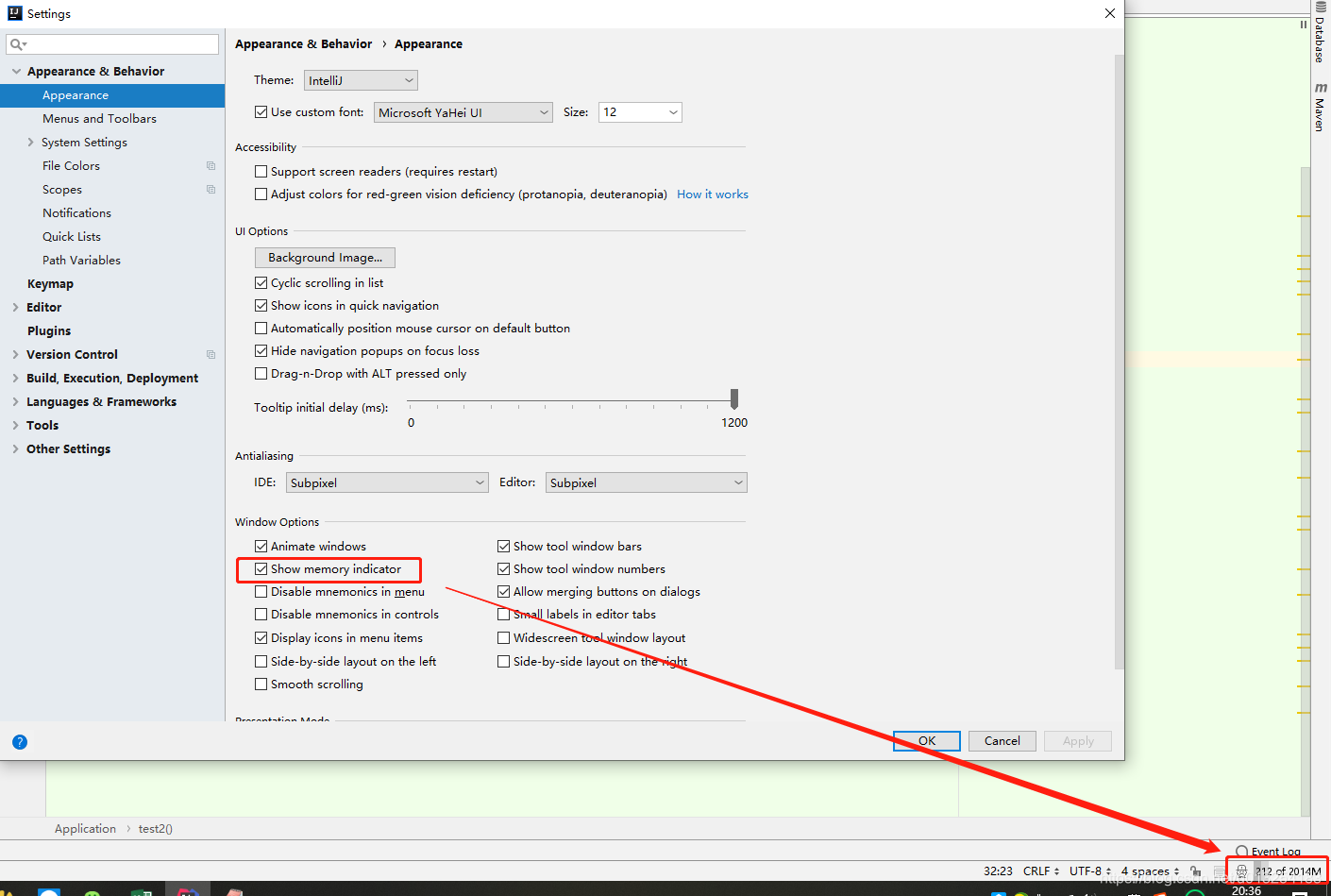1331x896 pixels.
Task: Confirm settings with OK button
Action: 927,741
